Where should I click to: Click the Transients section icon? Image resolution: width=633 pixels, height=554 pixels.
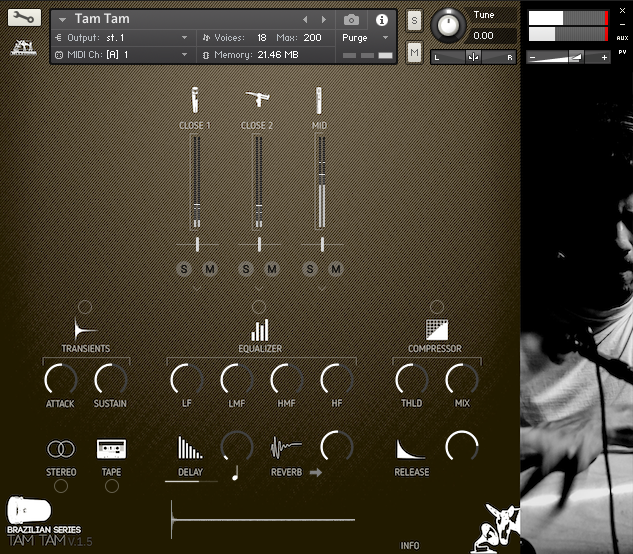pyautogui.click(x=85, y=329)
